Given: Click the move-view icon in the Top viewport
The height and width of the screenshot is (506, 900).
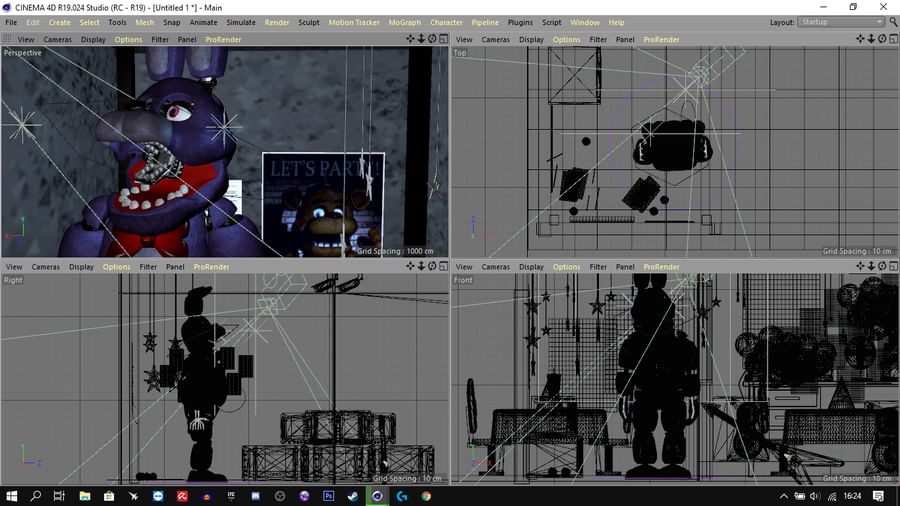Looking at the screenshot, I should [860, 39].
